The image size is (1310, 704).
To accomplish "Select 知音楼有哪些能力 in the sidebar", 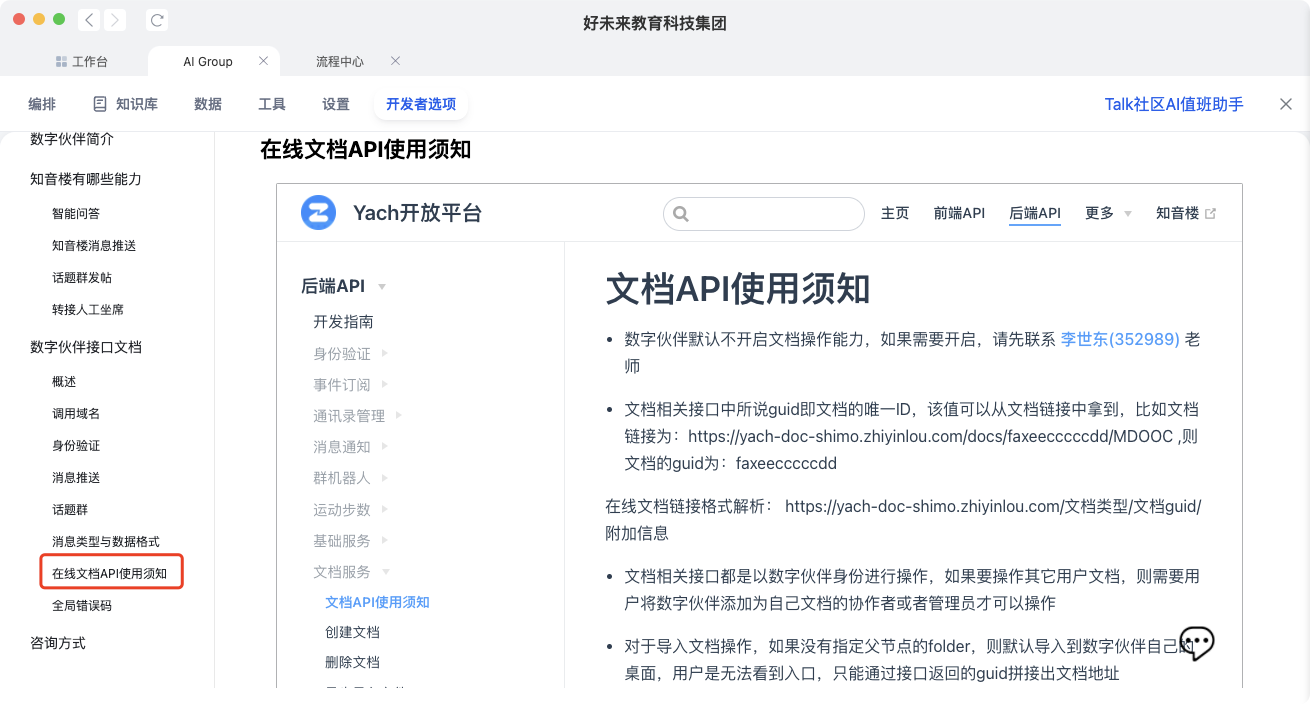I will [86, 179].
